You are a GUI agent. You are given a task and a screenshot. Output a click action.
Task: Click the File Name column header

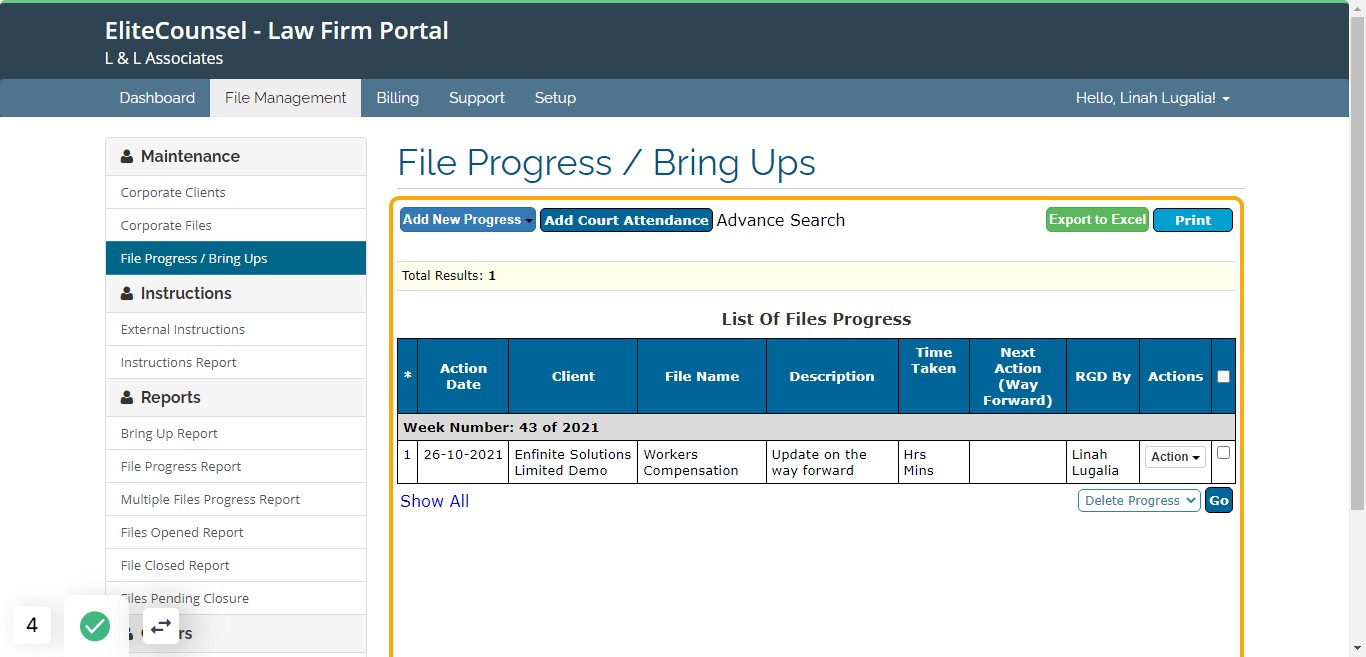(x=702, y=376)
